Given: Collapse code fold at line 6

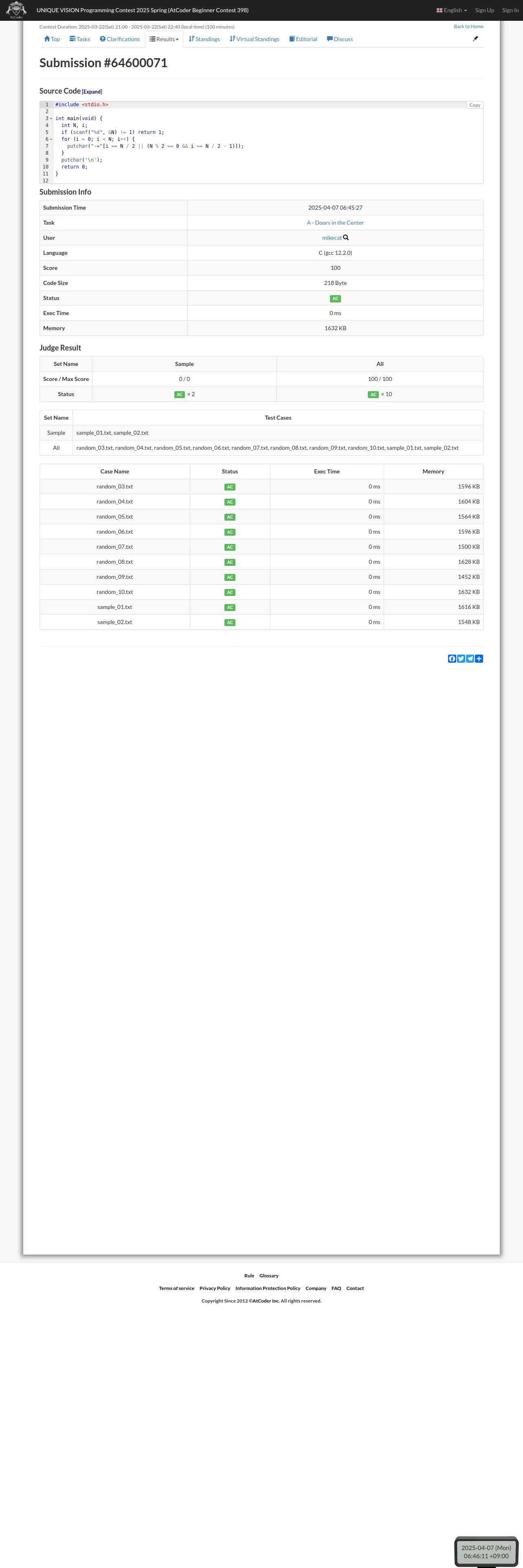Looking at the screenshot, I should tap(51, 139).
